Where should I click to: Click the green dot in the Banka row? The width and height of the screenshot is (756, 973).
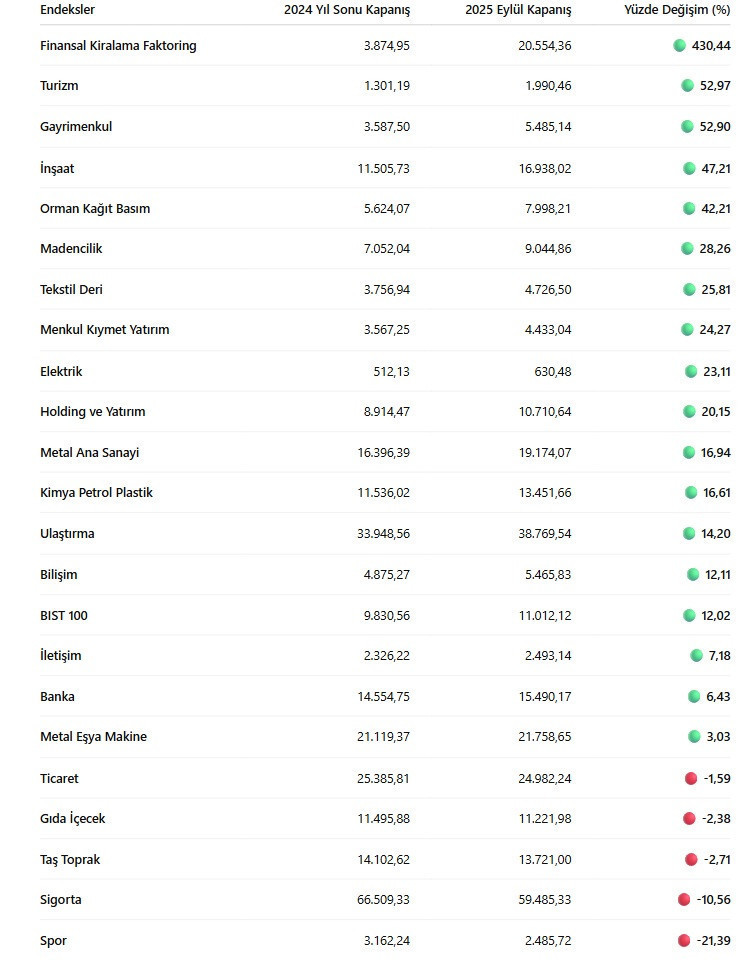(x=694, y=696)
